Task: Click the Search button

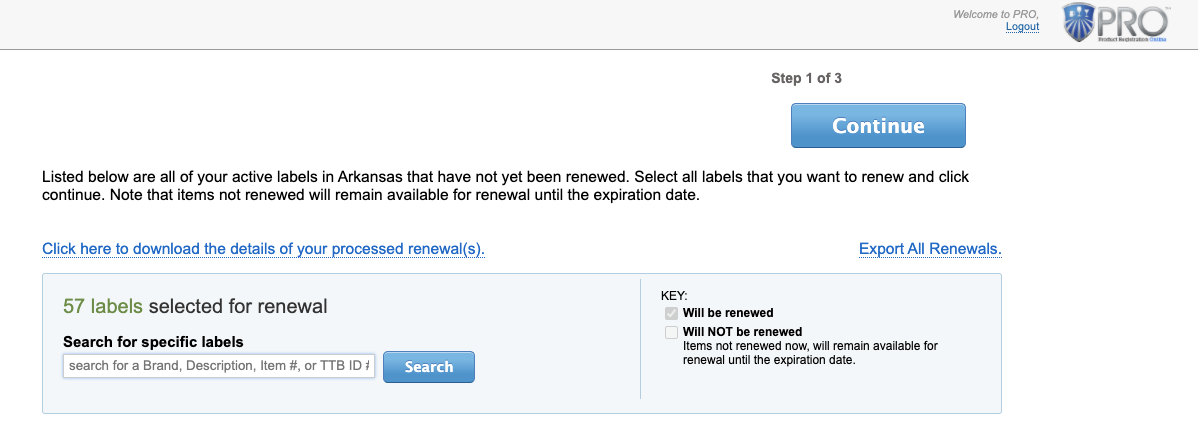Action: 429,367
